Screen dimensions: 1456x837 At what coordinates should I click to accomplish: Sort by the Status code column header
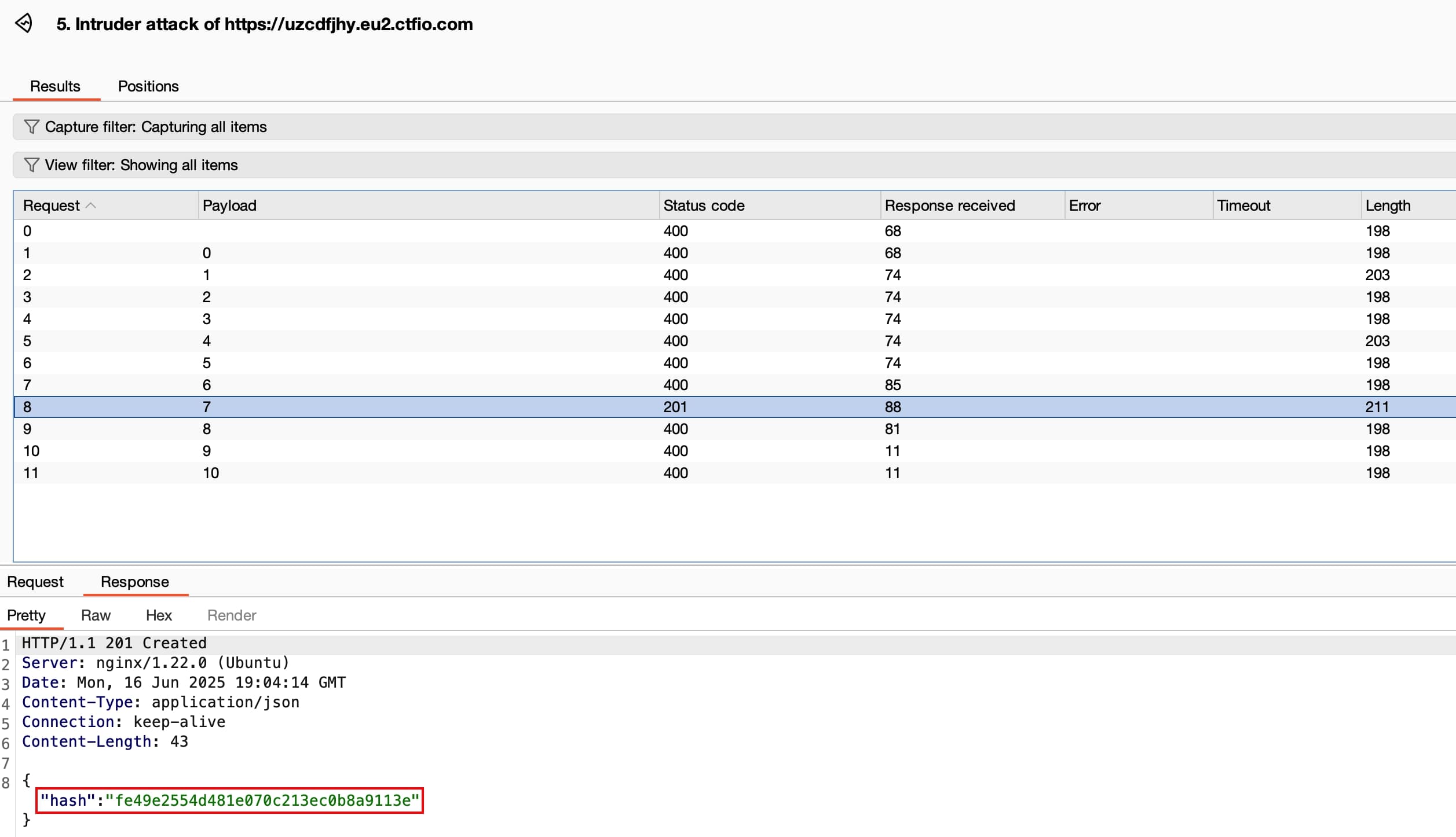[x=770, y=205]
